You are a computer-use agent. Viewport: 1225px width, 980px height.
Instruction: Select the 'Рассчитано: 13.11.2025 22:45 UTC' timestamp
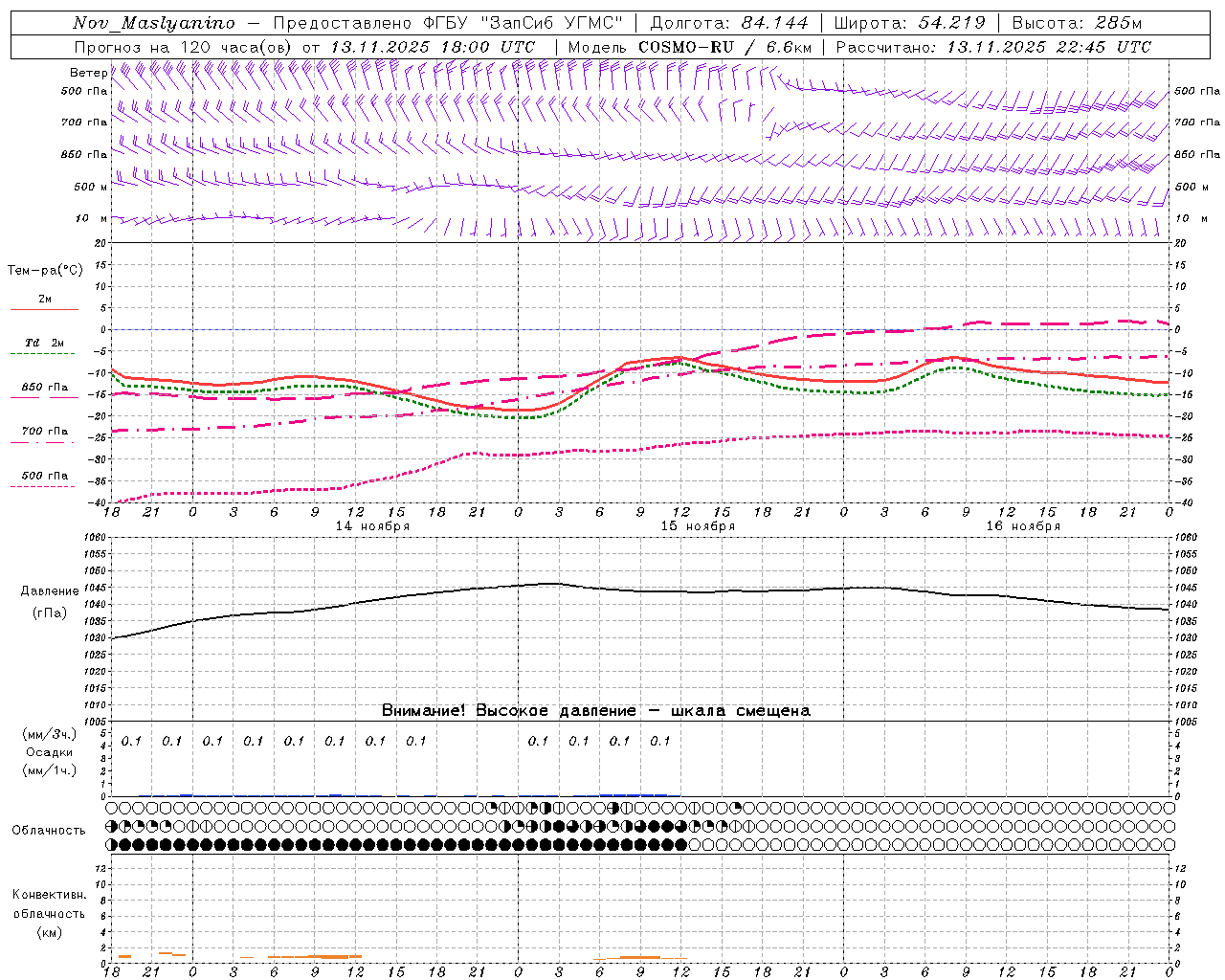tap(993, 47)
